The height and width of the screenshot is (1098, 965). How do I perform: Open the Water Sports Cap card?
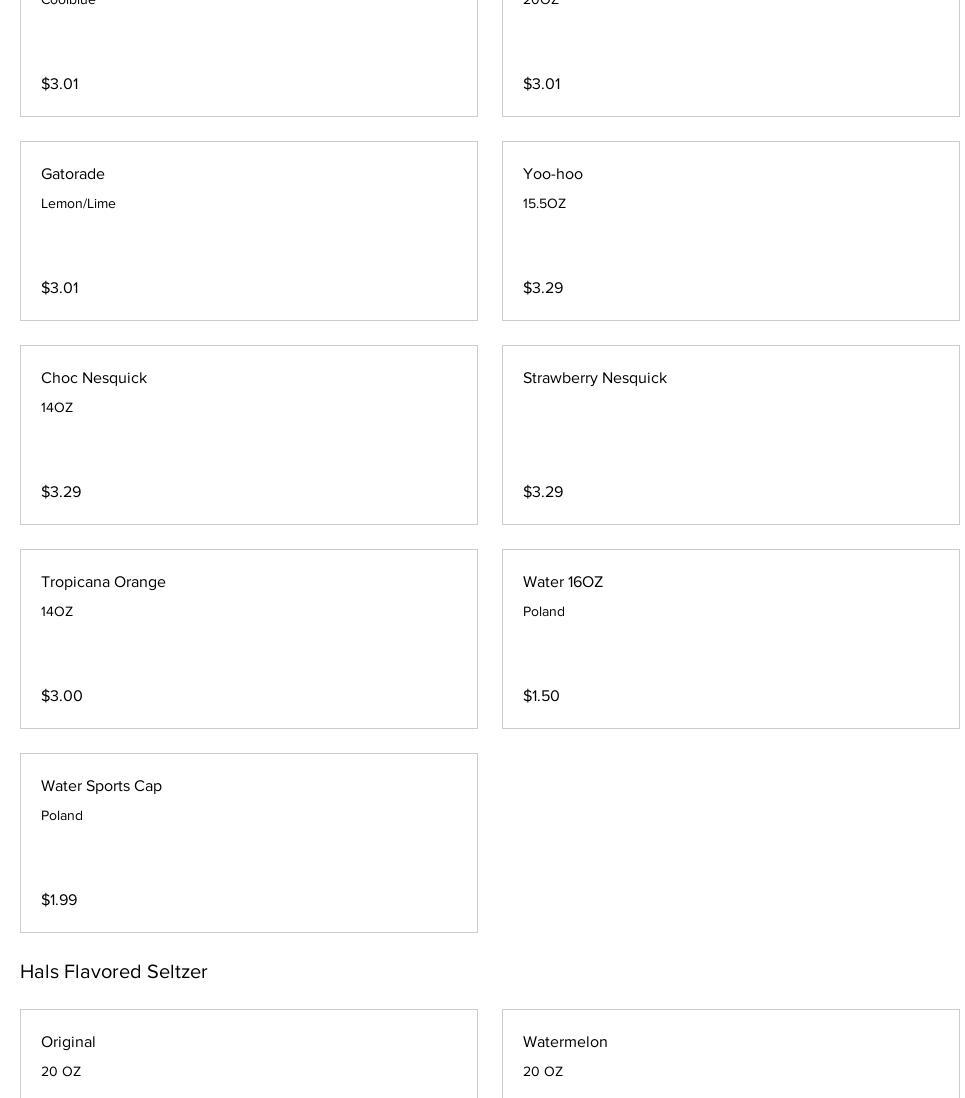click(x=248, y=843)
